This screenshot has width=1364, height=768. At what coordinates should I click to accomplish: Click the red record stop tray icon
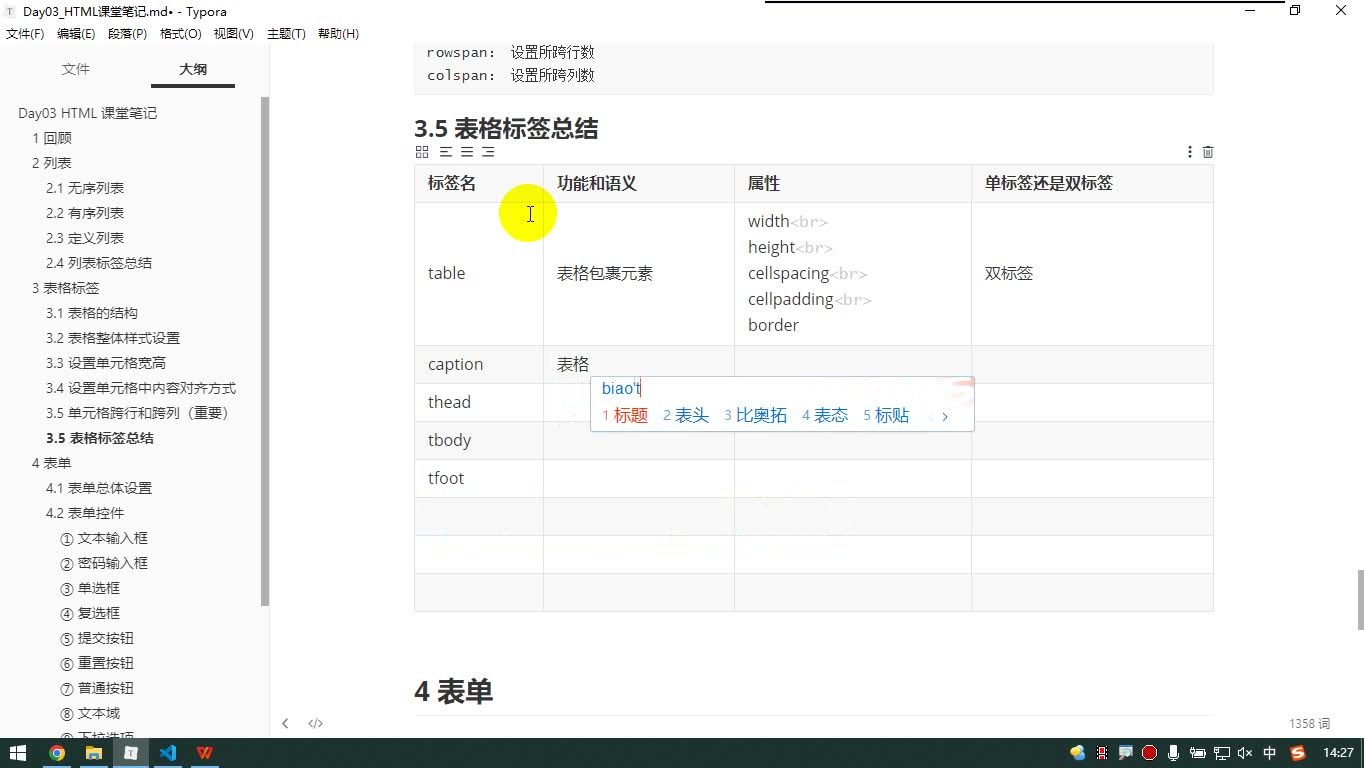click(x=1149, y=753)
